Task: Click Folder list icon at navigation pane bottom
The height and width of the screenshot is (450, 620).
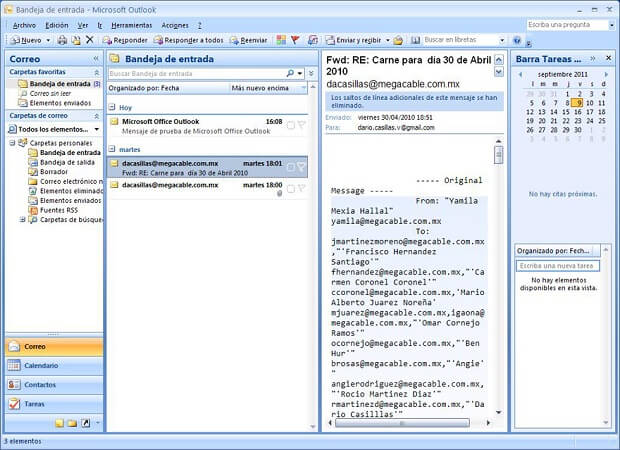Action: pyautogui.click(x=72, y=424)
